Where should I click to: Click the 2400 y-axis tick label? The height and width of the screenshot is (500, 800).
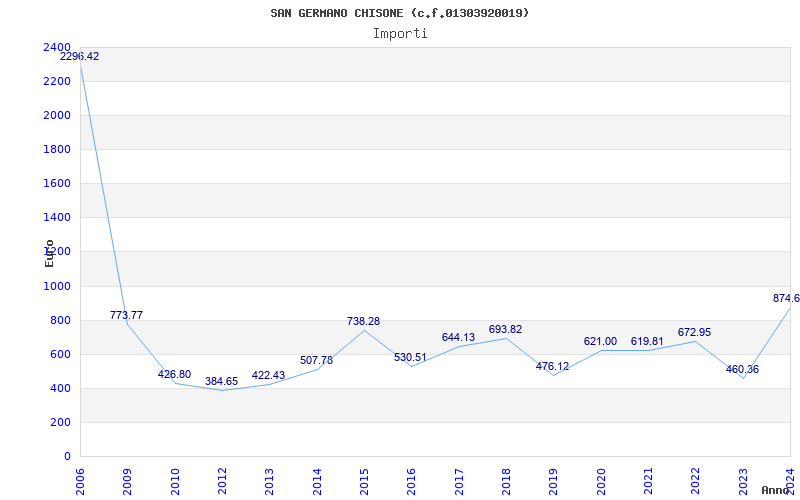click(57, 47)
